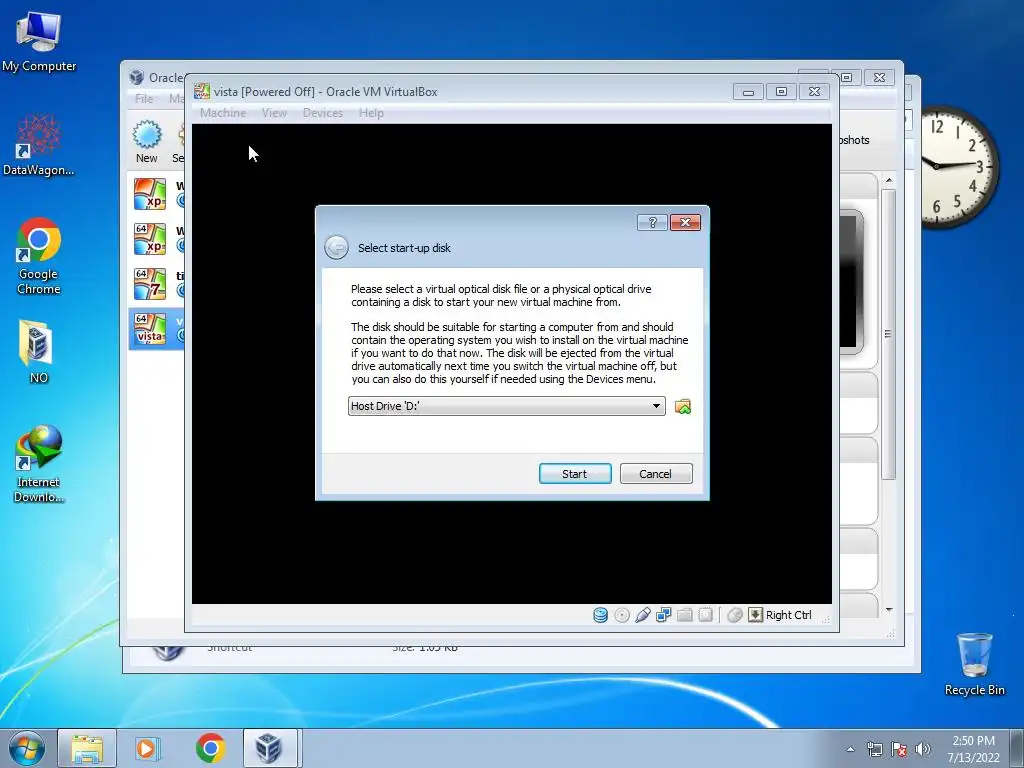The height and width of the screenshot is (768, 1024).
Task: Click the dialog help question mark button
Action: (x=652, y=223)
